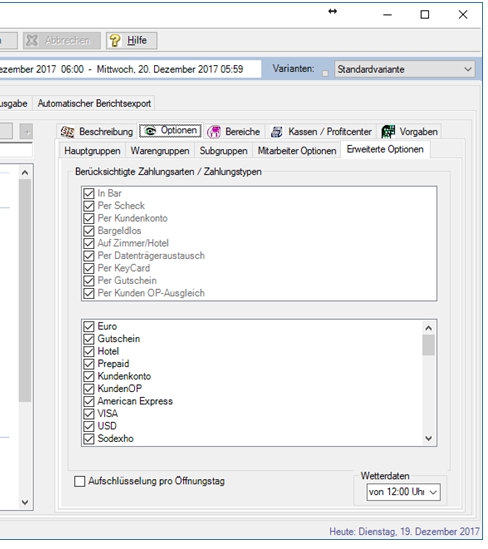Click the question mark Hilfe icon

coord(115,41)
